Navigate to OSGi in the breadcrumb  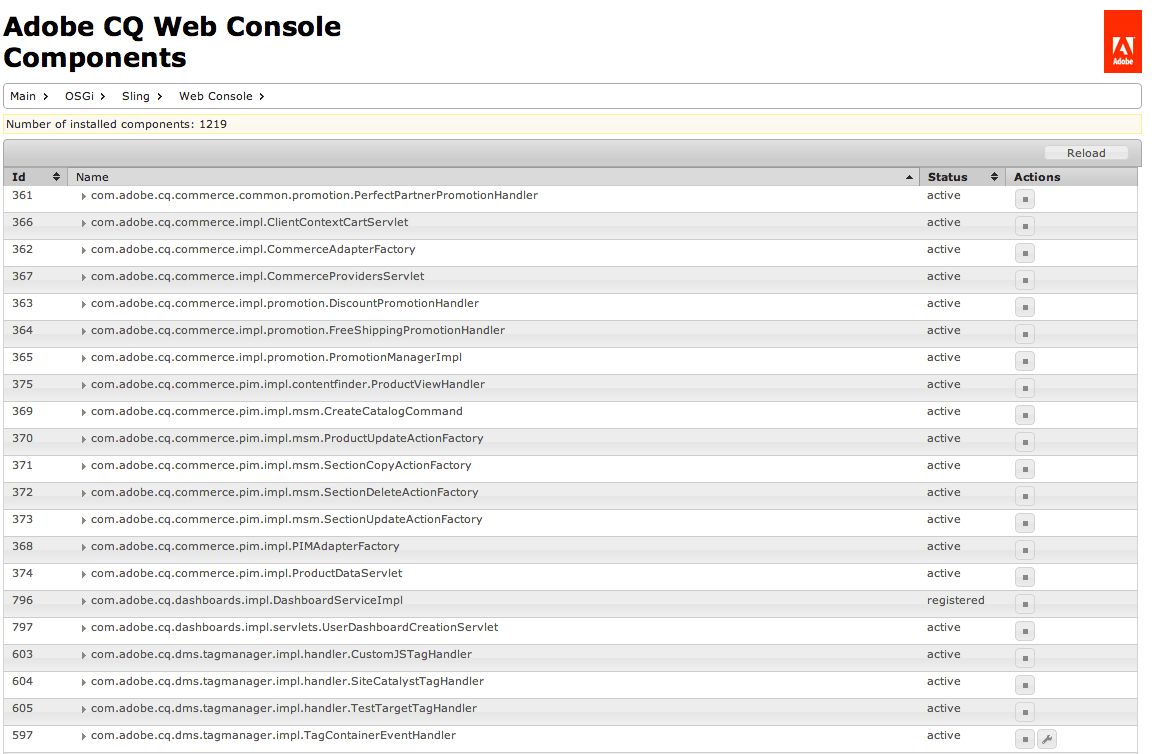click(x=77, y=95)
